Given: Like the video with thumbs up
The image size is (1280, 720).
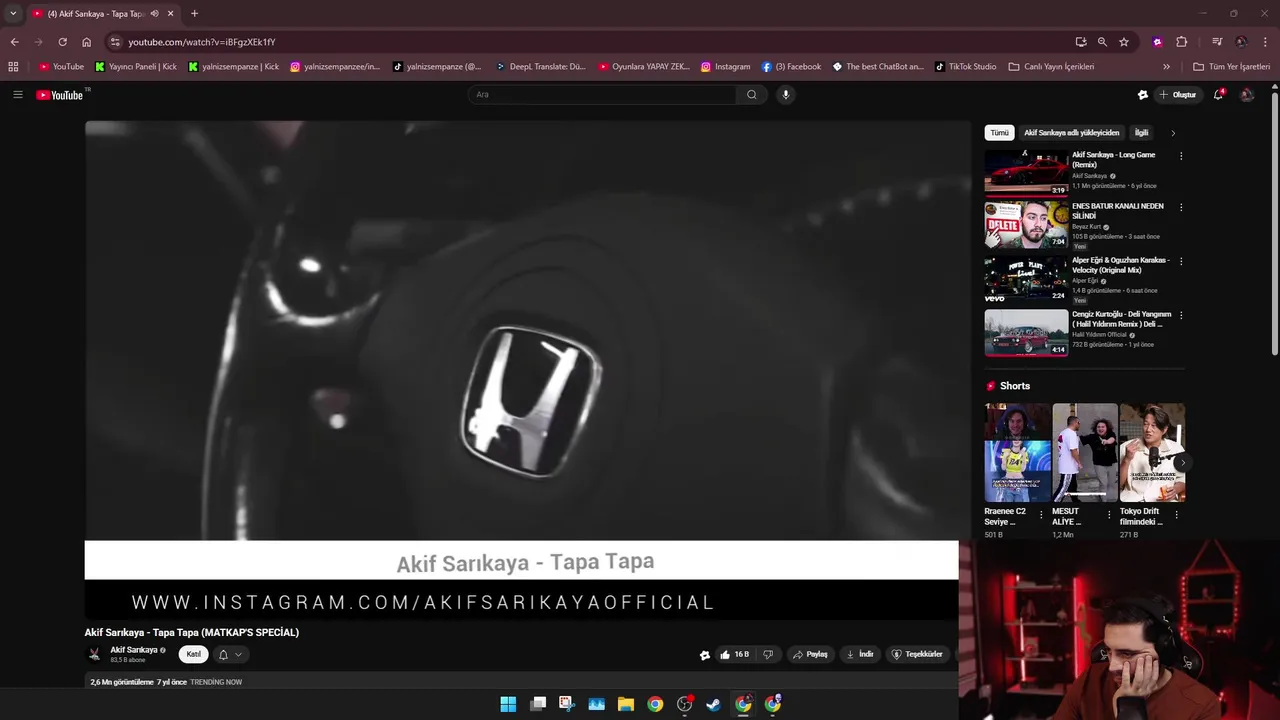Looking at the screenshot, I should coord(734,655).
